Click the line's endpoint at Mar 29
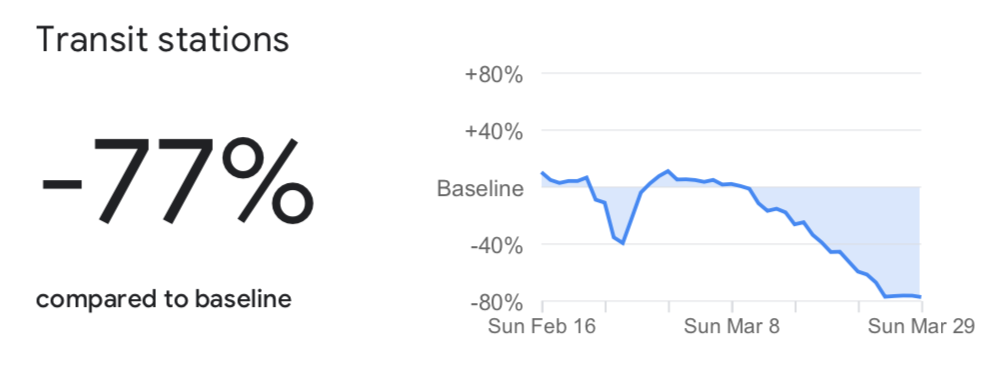Viewport: 1004px width, 378px height. pos(921,297)
